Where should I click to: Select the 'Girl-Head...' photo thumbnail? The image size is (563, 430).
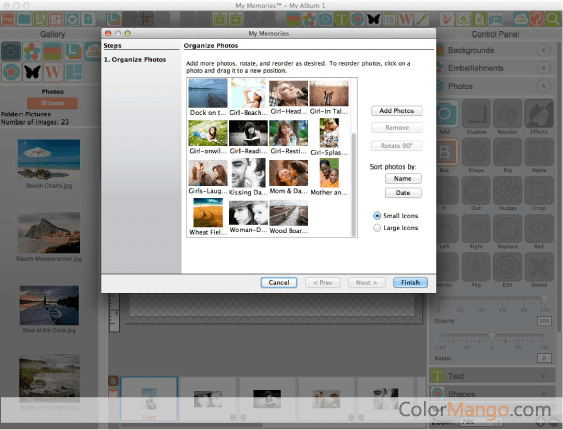coord(288,93)
